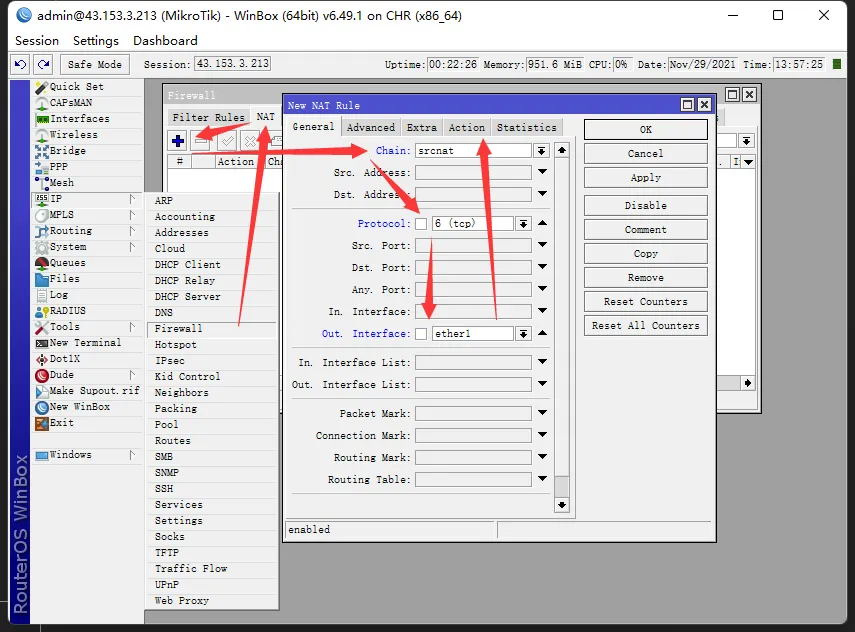Click the redo arrow icon in toolbar
The width and height of the screenshot is (855, 632).
coord(43,64)
